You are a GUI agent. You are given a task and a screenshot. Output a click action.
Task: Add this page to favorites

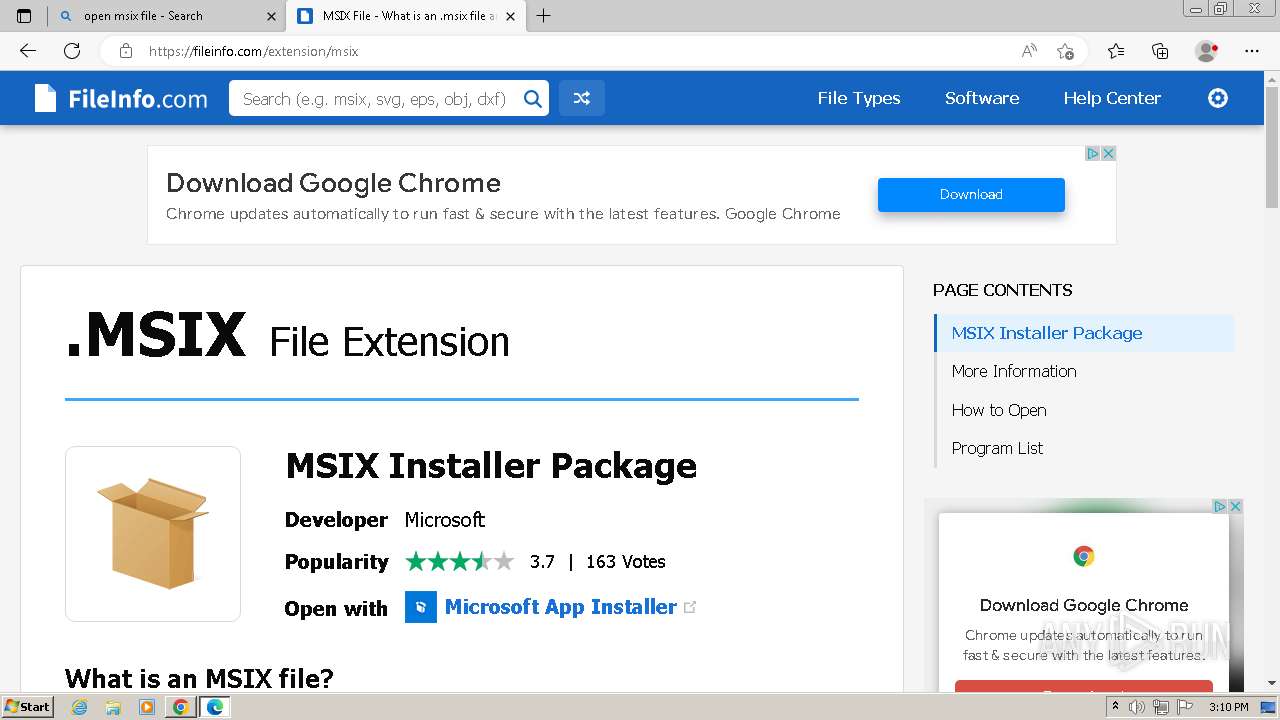pos(1066,51)
